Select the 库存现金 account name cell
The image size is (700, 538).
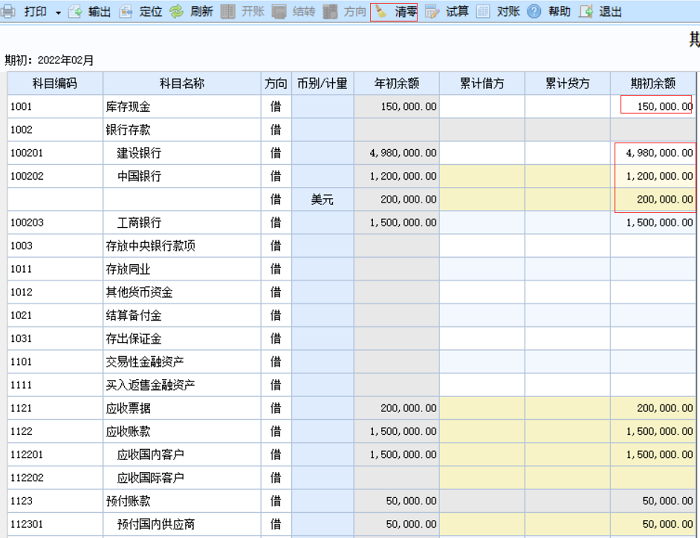click(x=182, y=107)
